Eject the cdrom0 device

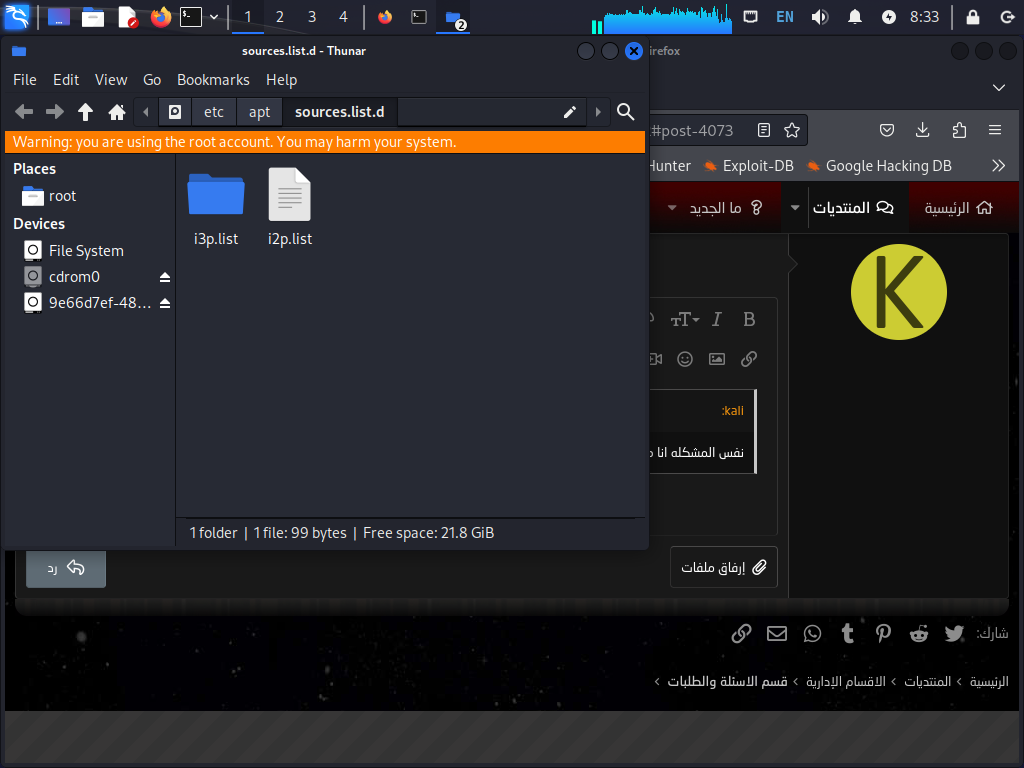pyautogui.click(x=165, y=278)
